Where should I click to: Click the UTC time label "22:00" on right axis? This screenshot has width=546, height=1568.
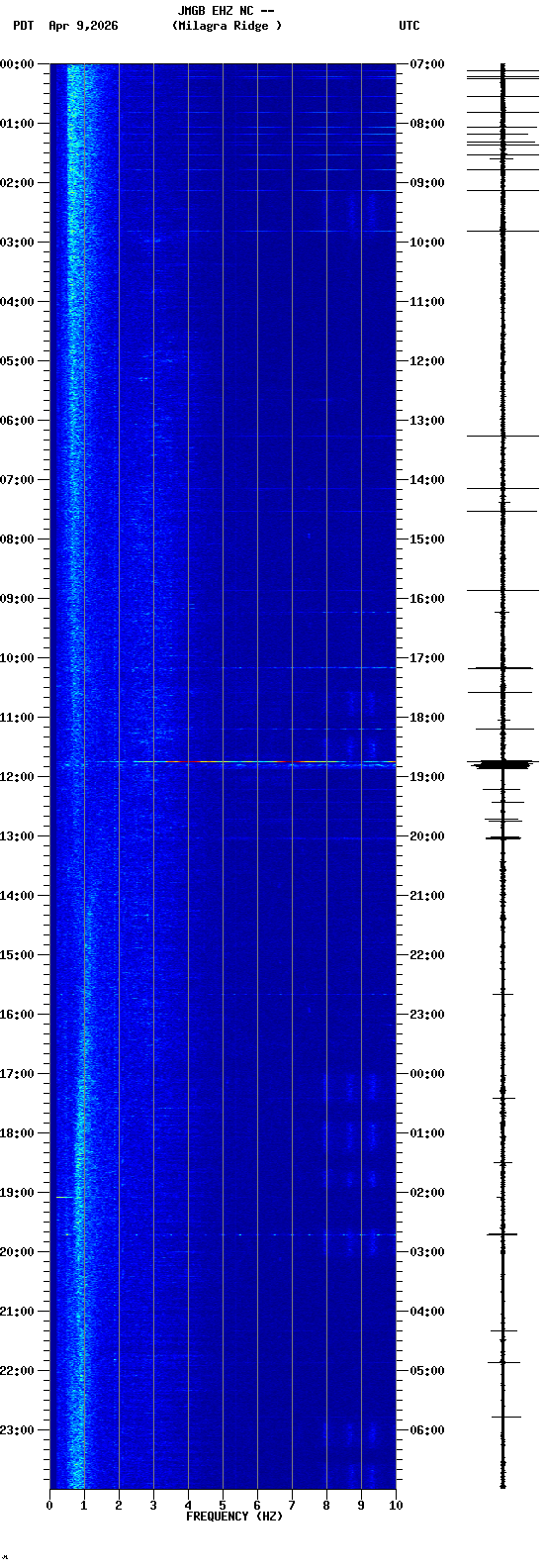point(427,955)
